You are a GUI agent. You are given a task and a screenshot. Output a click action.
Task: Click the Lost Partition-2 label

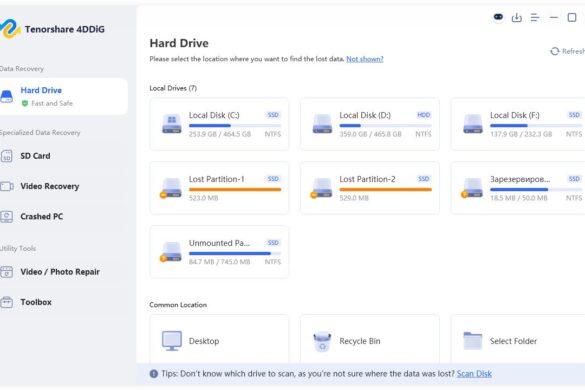point(367,179)
